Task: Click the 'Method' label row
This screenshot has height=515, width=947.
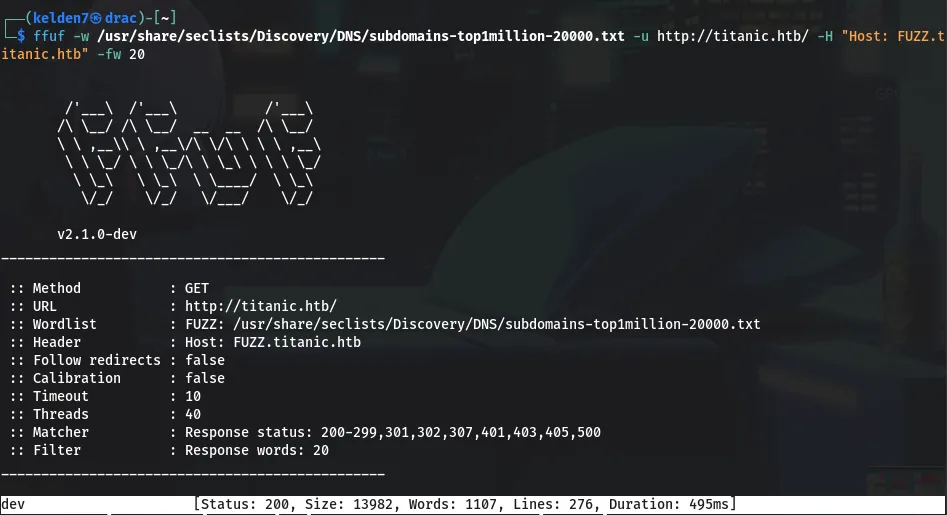Action: point(57,288)
